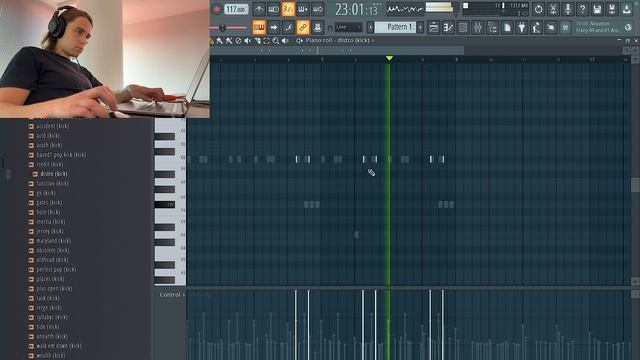Select function (kick) in browser
Viewport: 640px width, 360px height.
(x=52, y=184)
